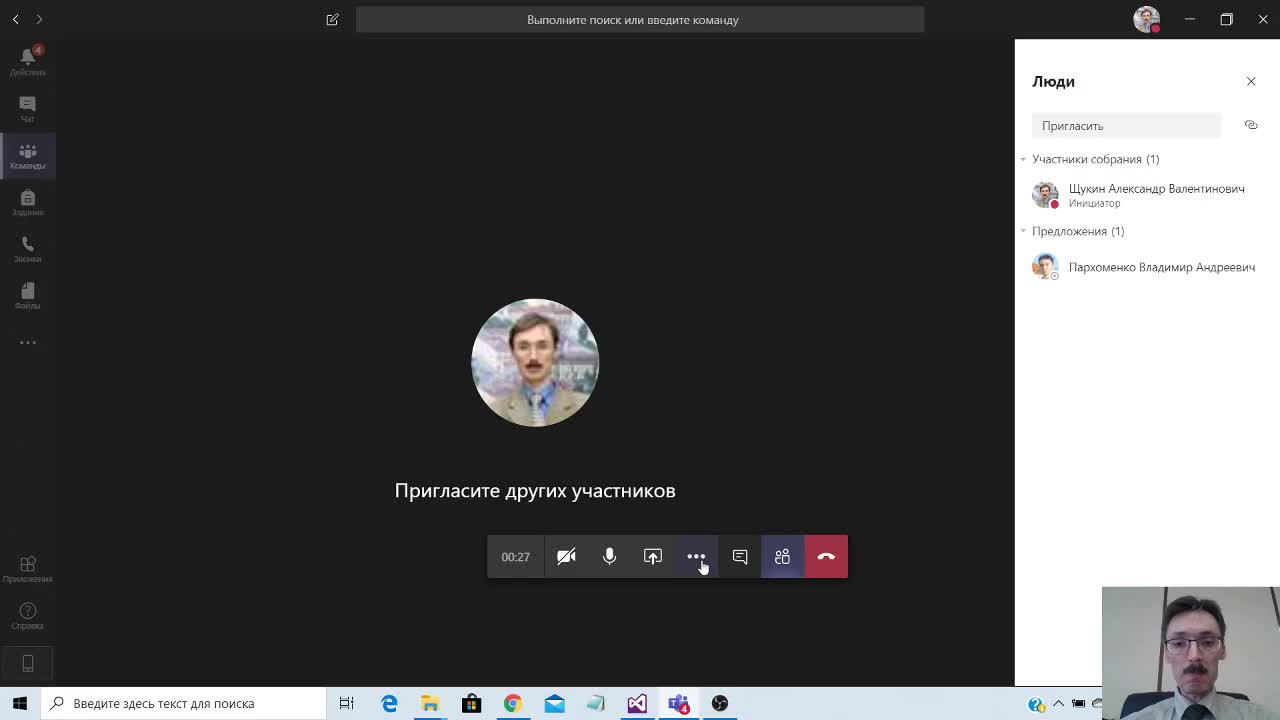Show the meeting conversation chat

click(740, 557)
